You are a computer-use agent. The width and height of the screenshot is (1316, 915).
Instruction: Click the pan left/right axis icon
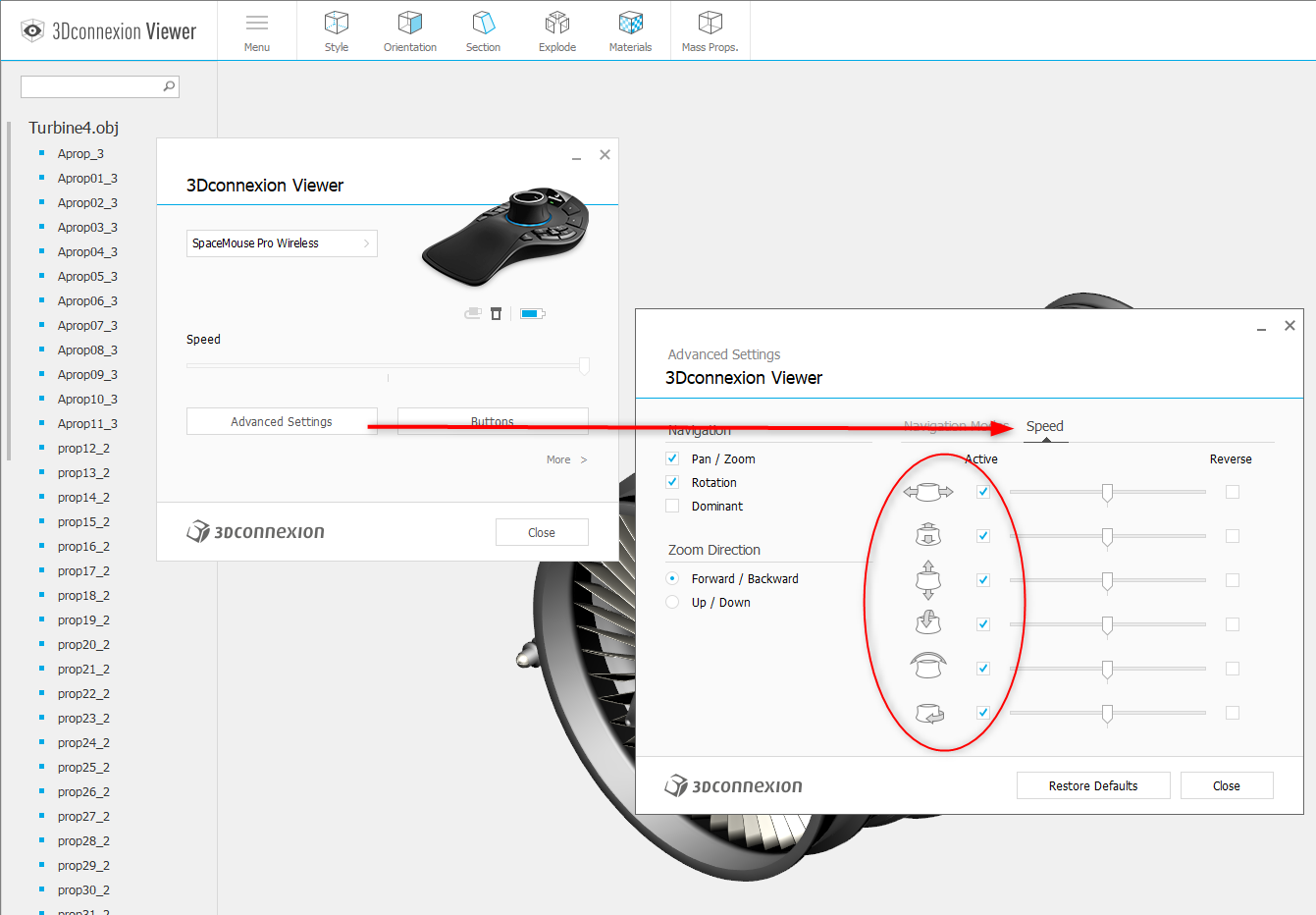point(928,492)
